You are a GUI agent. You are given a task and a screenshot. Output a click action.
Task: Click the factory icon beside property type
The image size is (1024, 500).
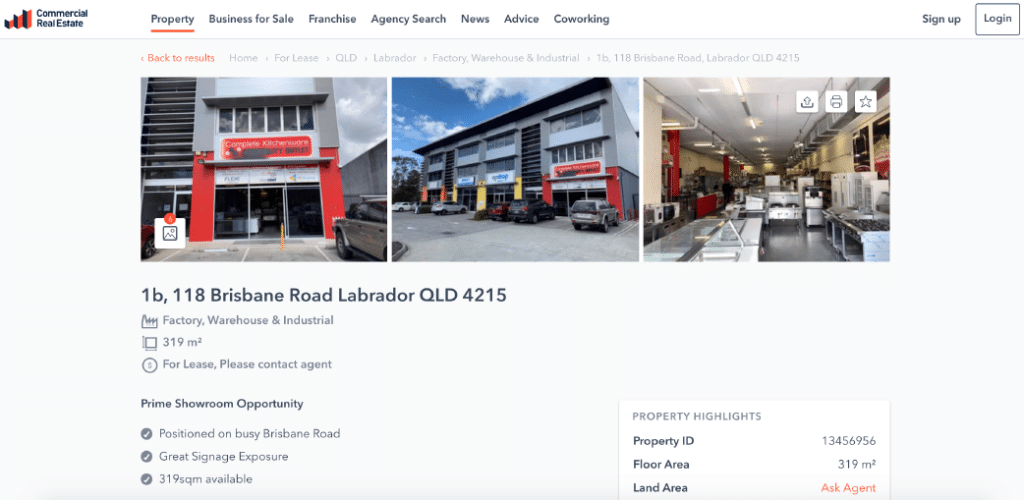pyautogui.click(x=150, y=320)
